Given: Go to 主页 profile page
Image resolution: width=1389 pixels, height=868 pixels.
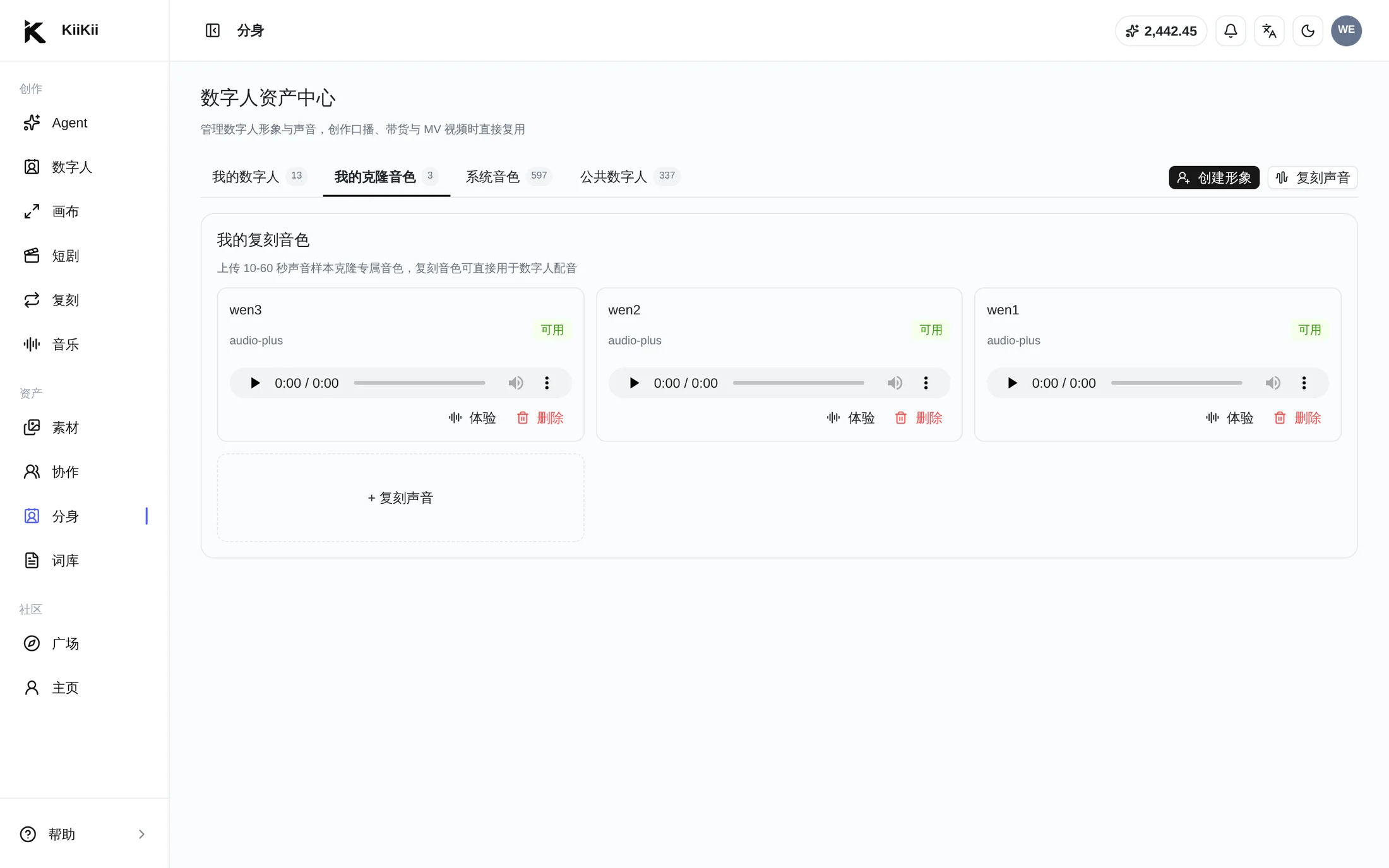Looking at the screenshot, I should point(85,687).
